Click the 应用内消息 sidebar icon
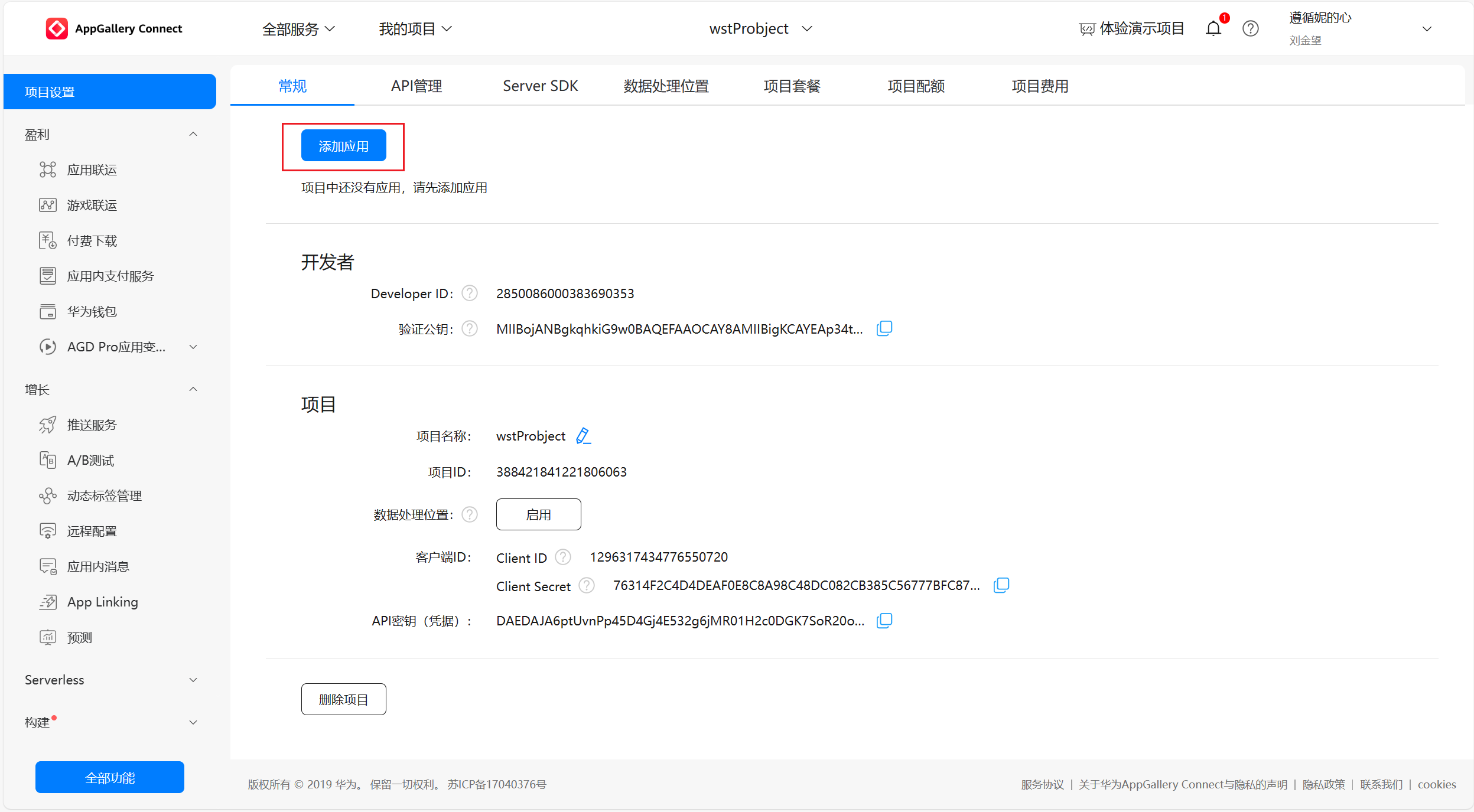 (48, 566)
